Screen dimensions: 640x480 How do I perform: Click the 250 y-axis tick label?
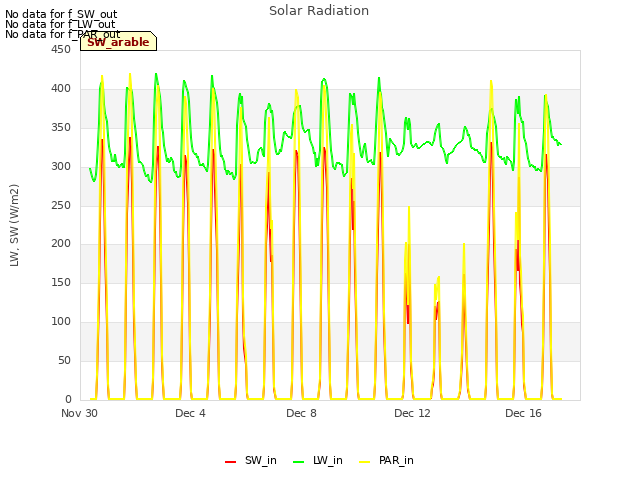pos(61,205)
